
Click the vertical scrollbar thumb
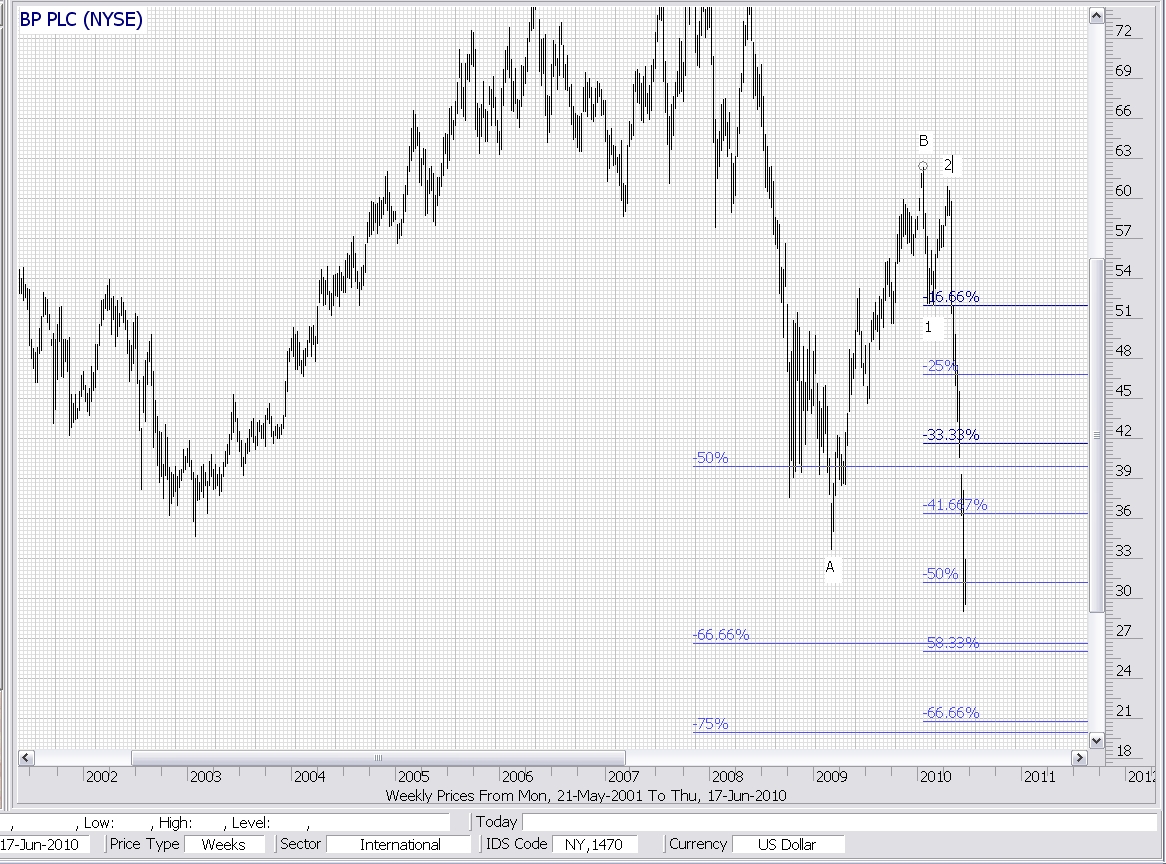pos(1096,435)
